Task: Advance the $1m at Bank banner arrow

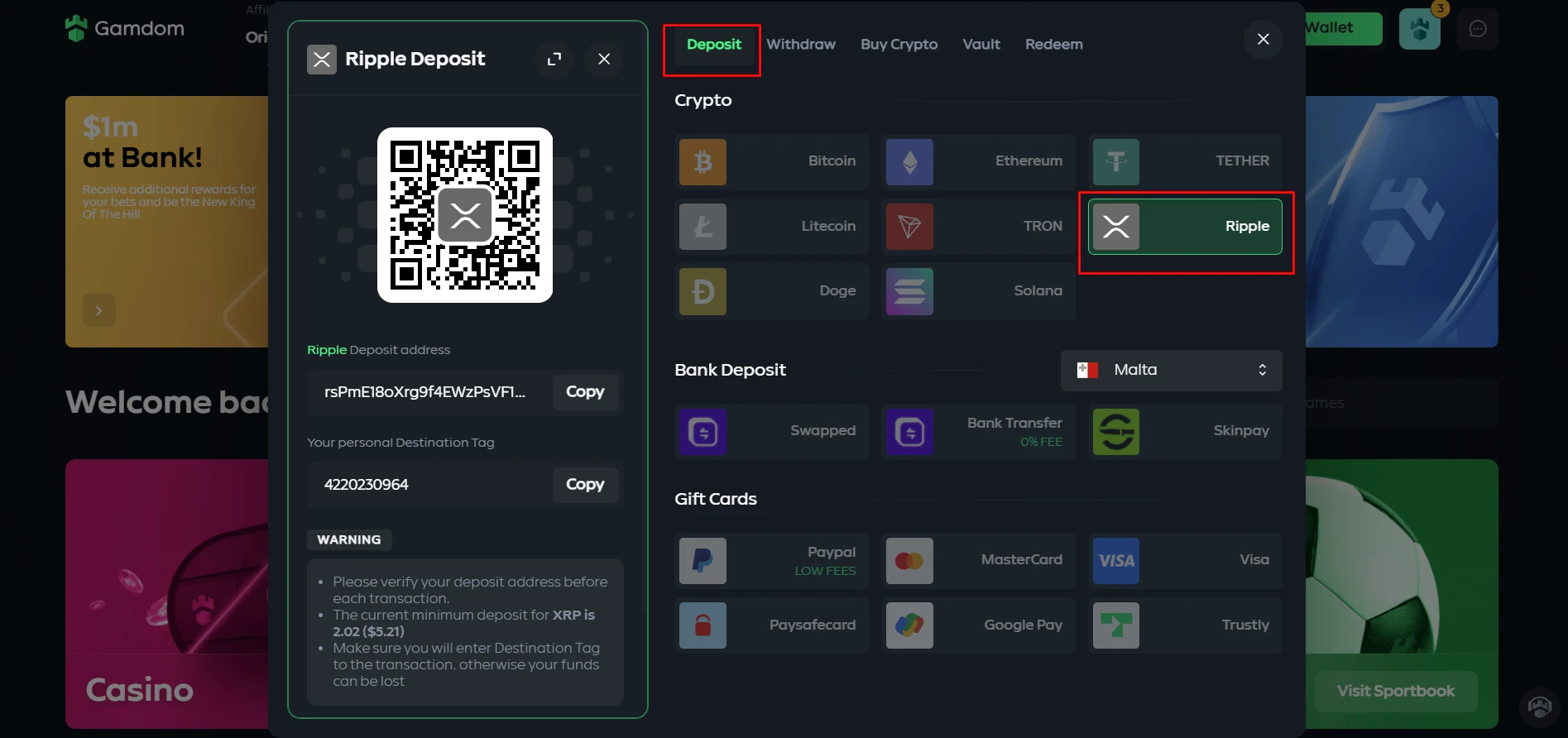Action: coord(99,310)
